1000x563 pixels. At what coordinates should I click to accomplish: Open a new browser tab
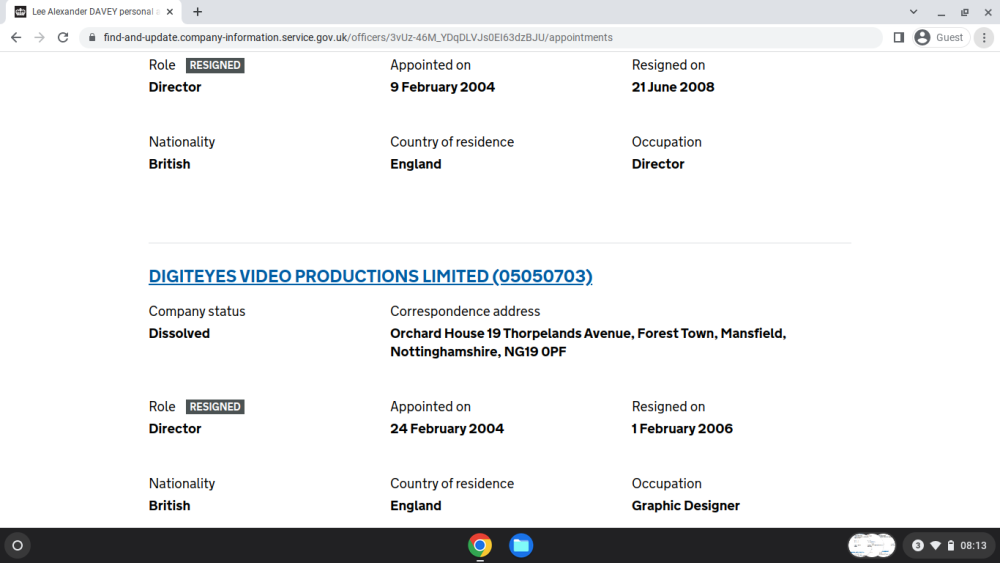click(198, 11)
